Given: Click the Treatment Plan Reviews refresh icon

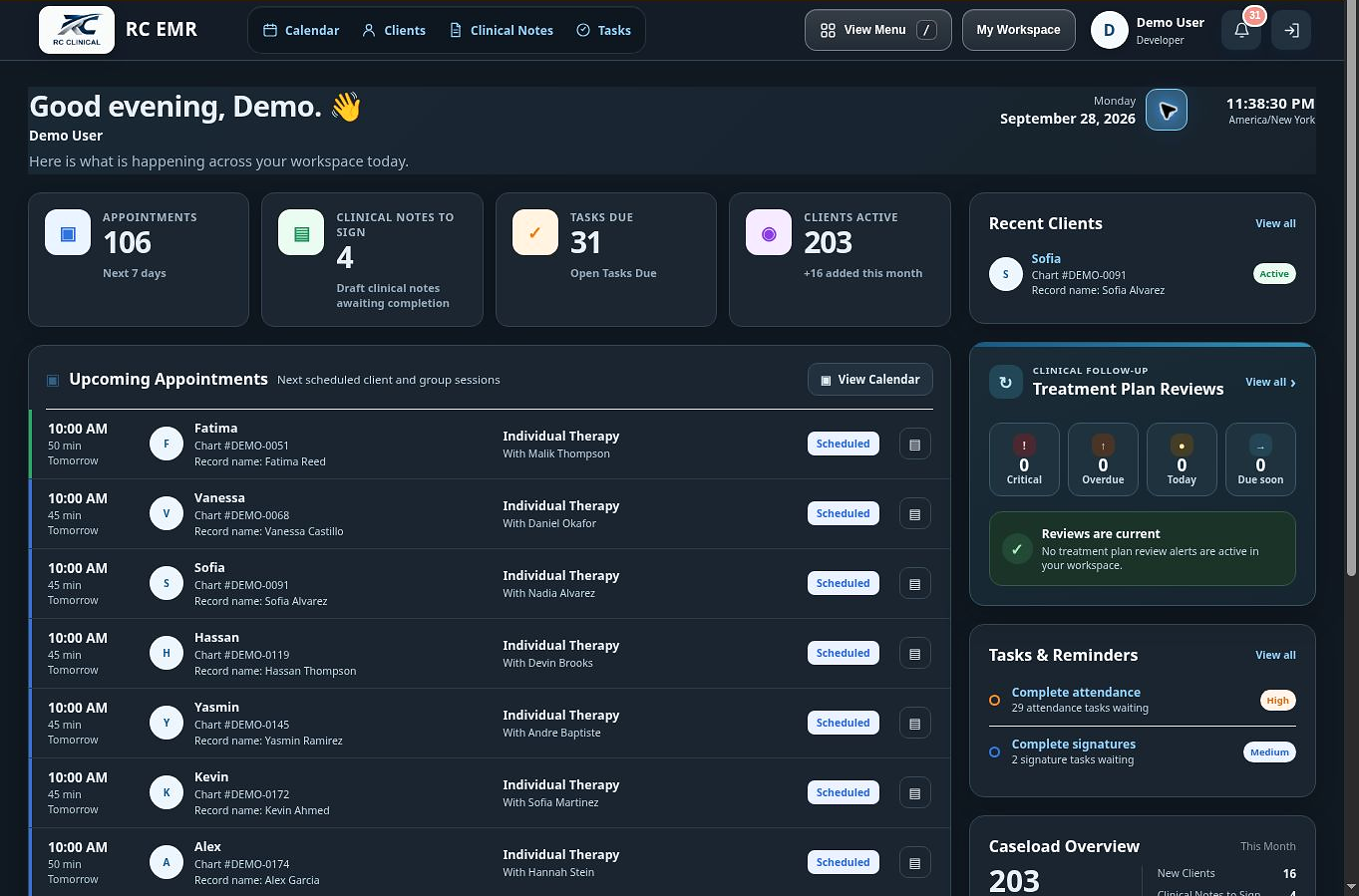Looking at the screenshot, I should pyautogui.click(x=1006, y=382).
